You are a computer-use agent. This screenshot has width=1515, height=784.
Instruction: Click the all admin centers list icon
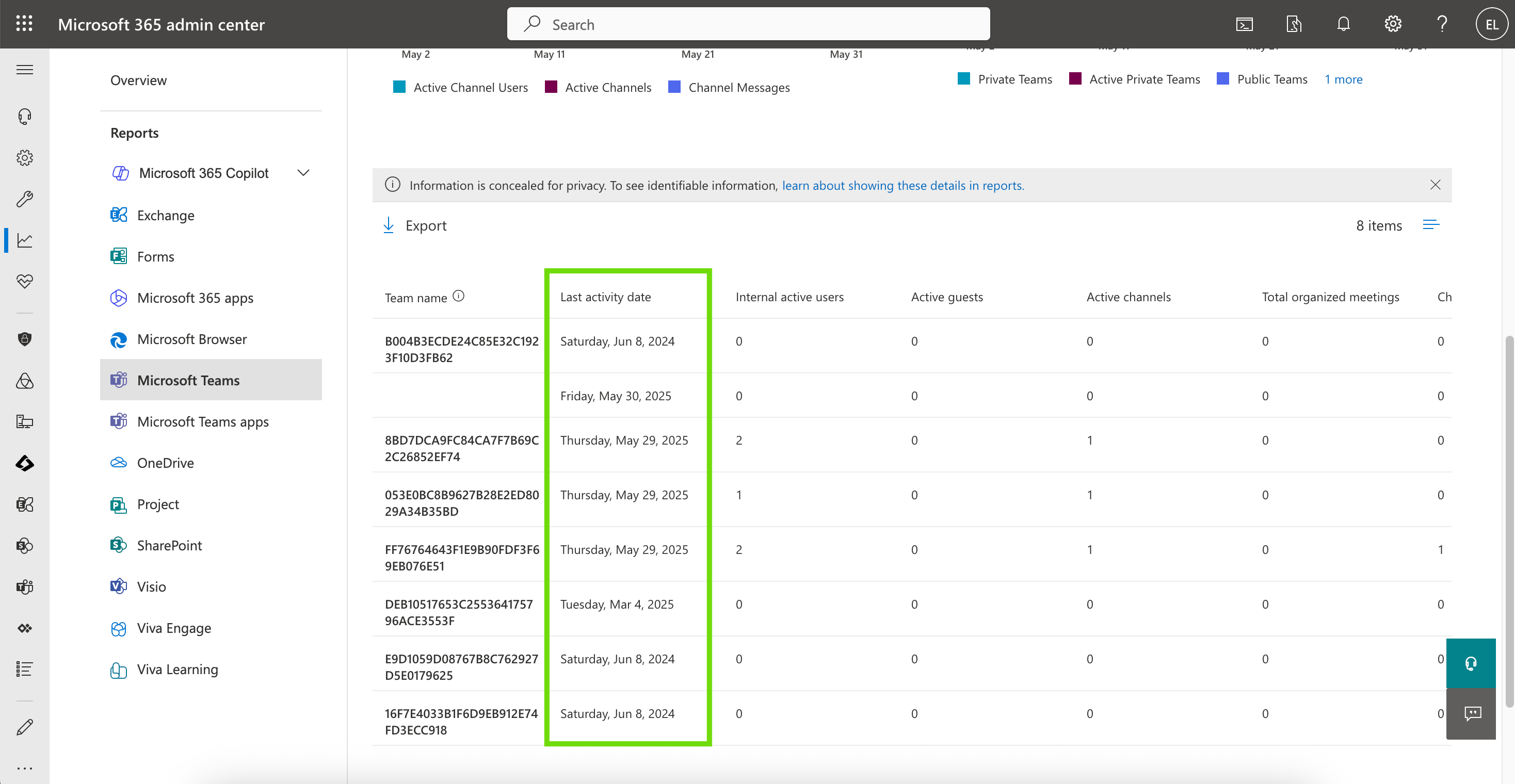[25, 669]
